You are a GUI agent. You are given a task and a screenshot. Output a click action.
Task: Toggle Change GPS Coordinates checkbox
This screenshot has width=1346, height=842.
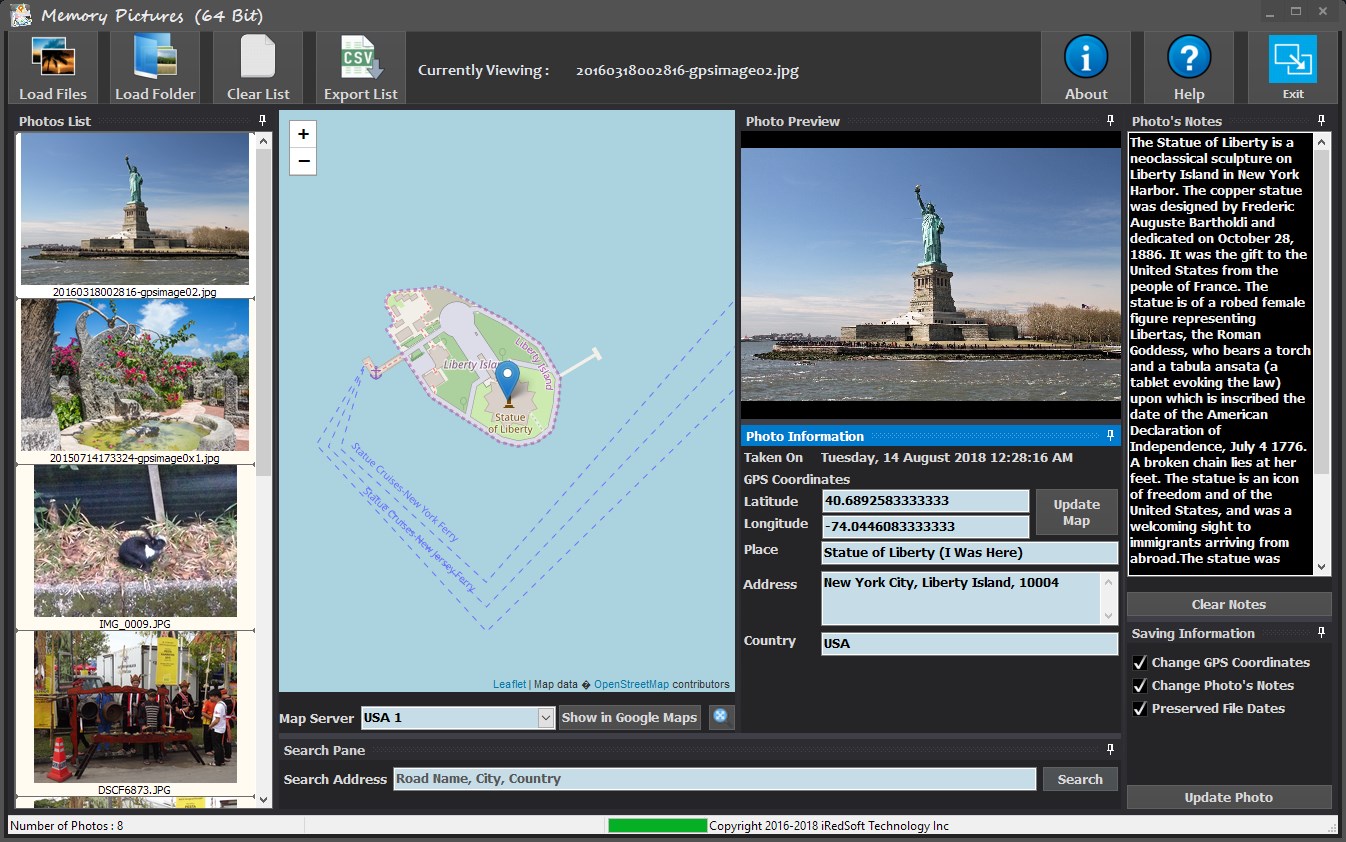[x=1139, y=662]
